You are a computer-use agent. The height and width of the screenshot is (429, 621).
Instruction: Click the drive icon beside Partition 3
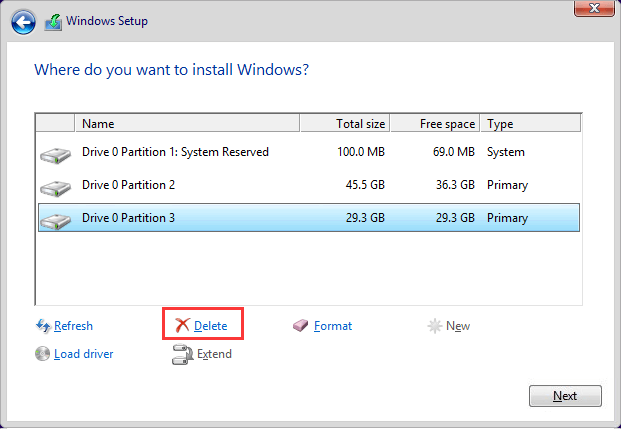pos(55,220)
